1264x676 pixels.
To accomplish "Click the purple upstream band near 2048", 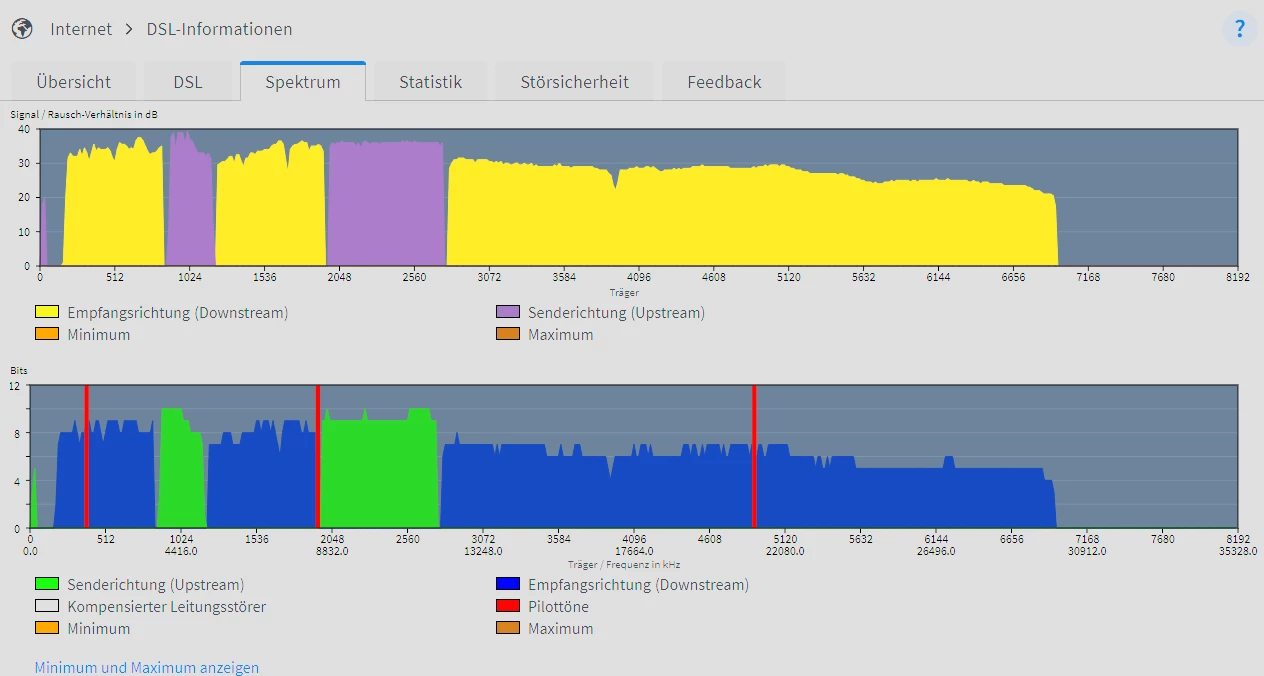I will [x=386, y=204].
